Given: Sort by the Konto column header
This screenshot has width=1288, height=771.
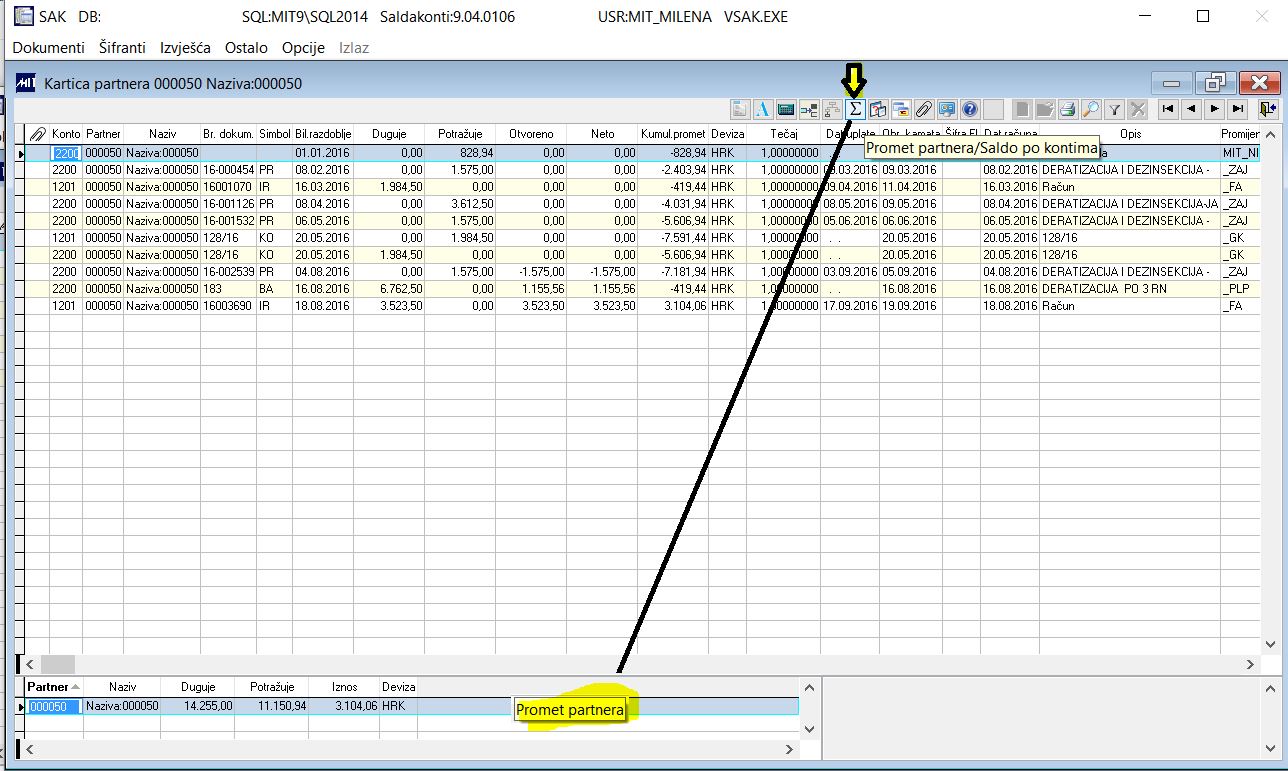Looking at the screenshot, I should pos(66,133).
